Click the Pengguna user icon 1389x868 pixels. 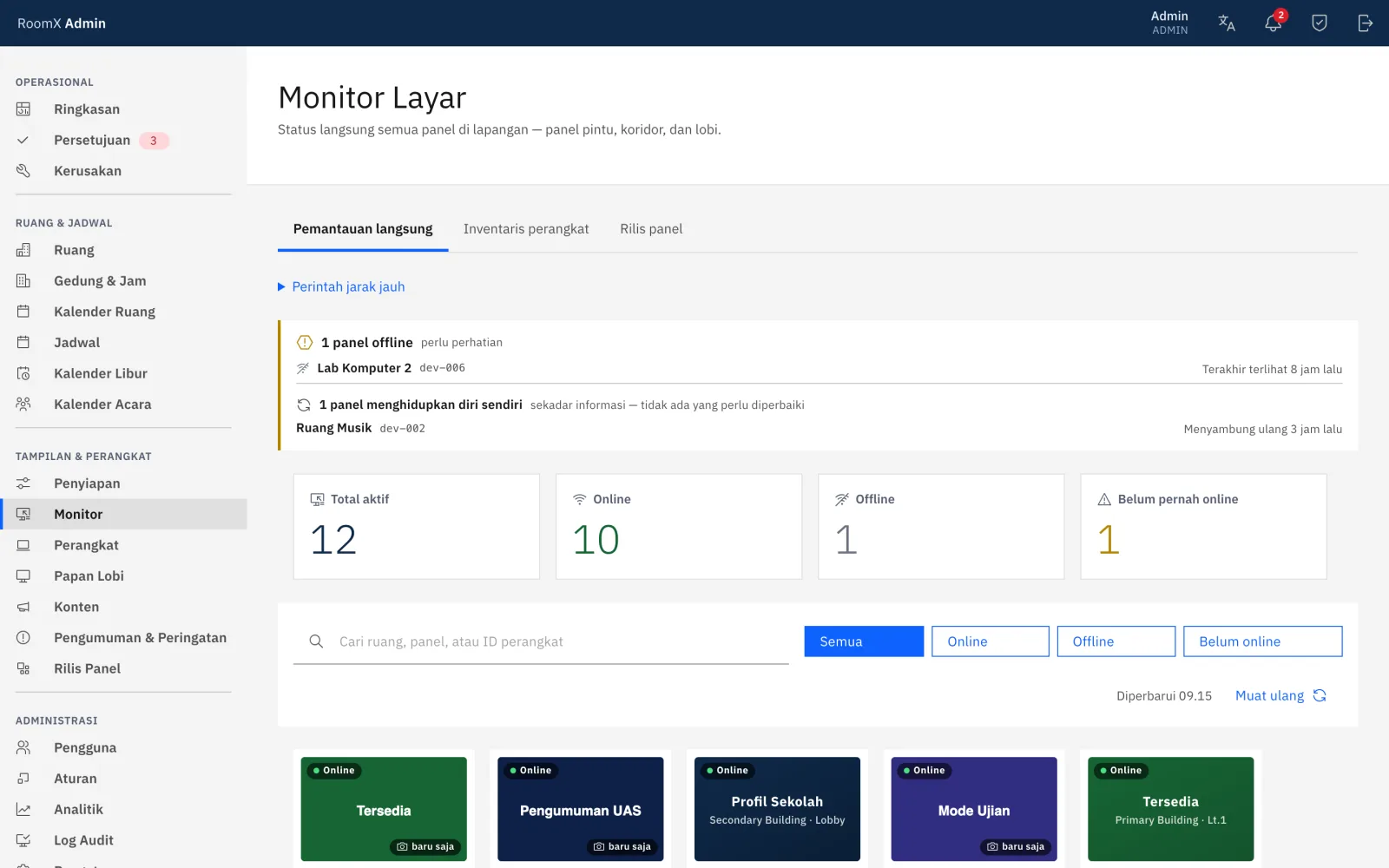pos(23,748)
